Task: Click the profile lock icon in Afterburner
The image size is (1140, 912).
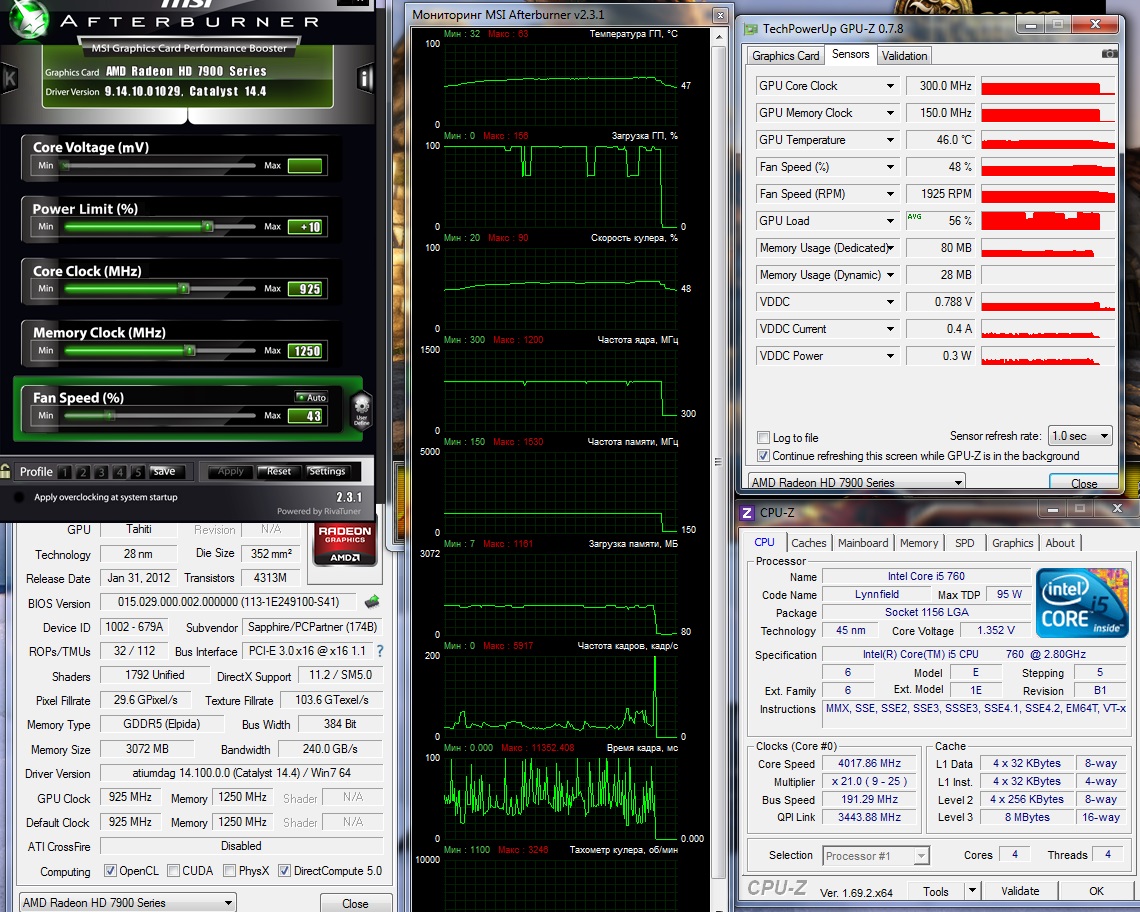Action: pyautogui.click(x=6, y=471)
